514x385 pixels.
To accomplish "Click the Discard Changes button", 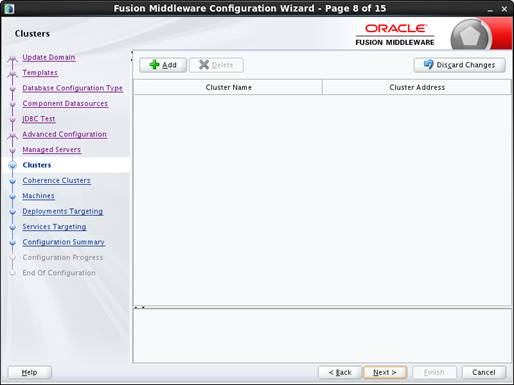I will click(460, 65).
